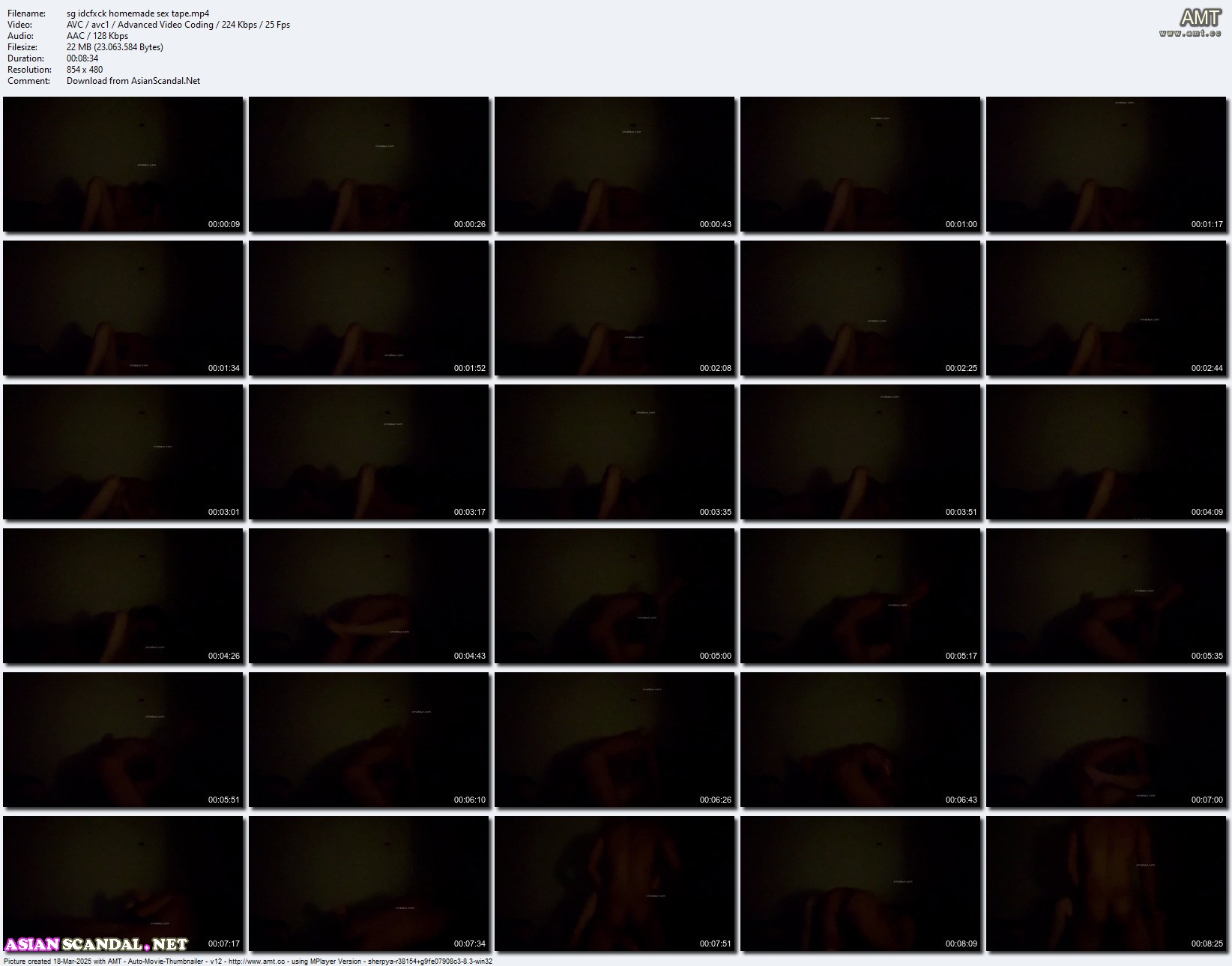The height and width of the screenshot is (966, 1232).
Task: Open the frame at 00:01:52
Action: [x=369, y=307]
